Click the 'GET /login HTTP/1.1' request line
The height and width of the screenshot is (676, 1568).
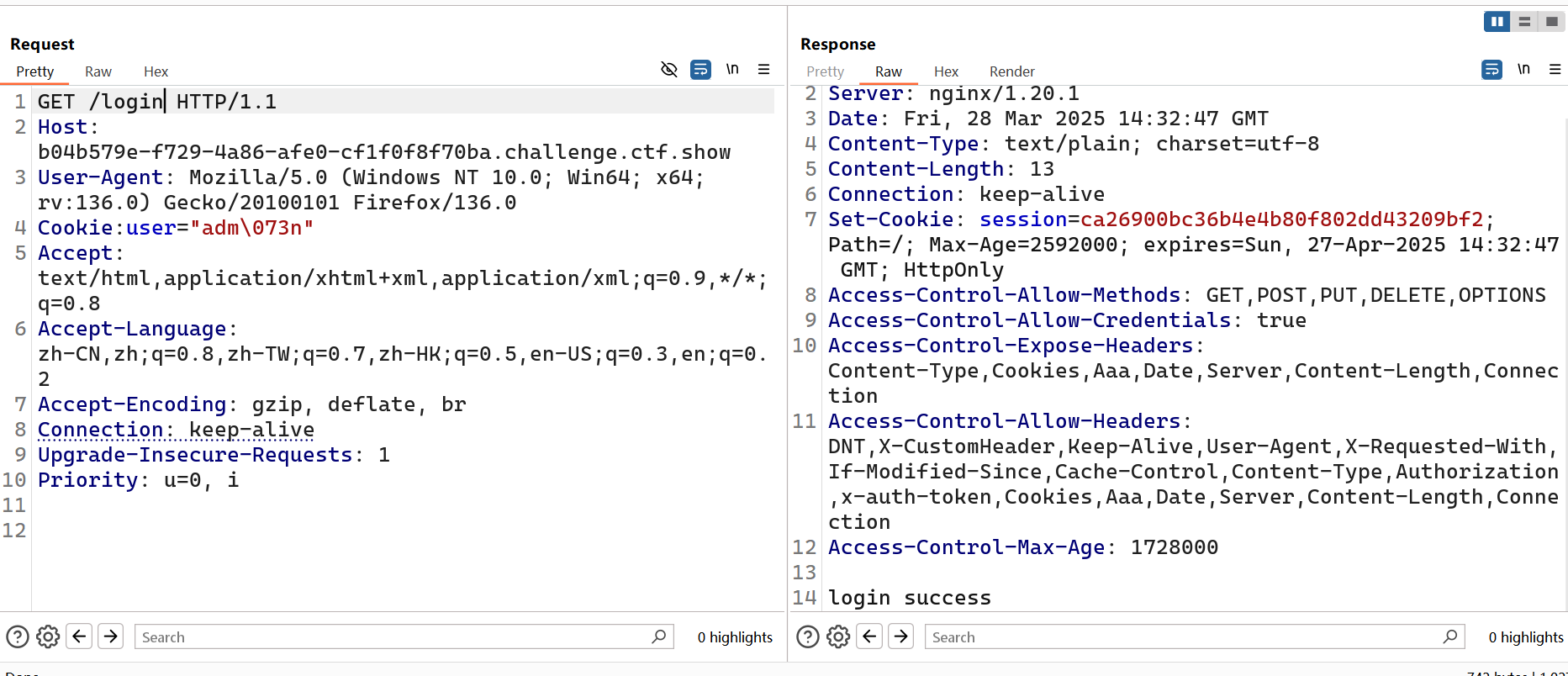point(157,102)
